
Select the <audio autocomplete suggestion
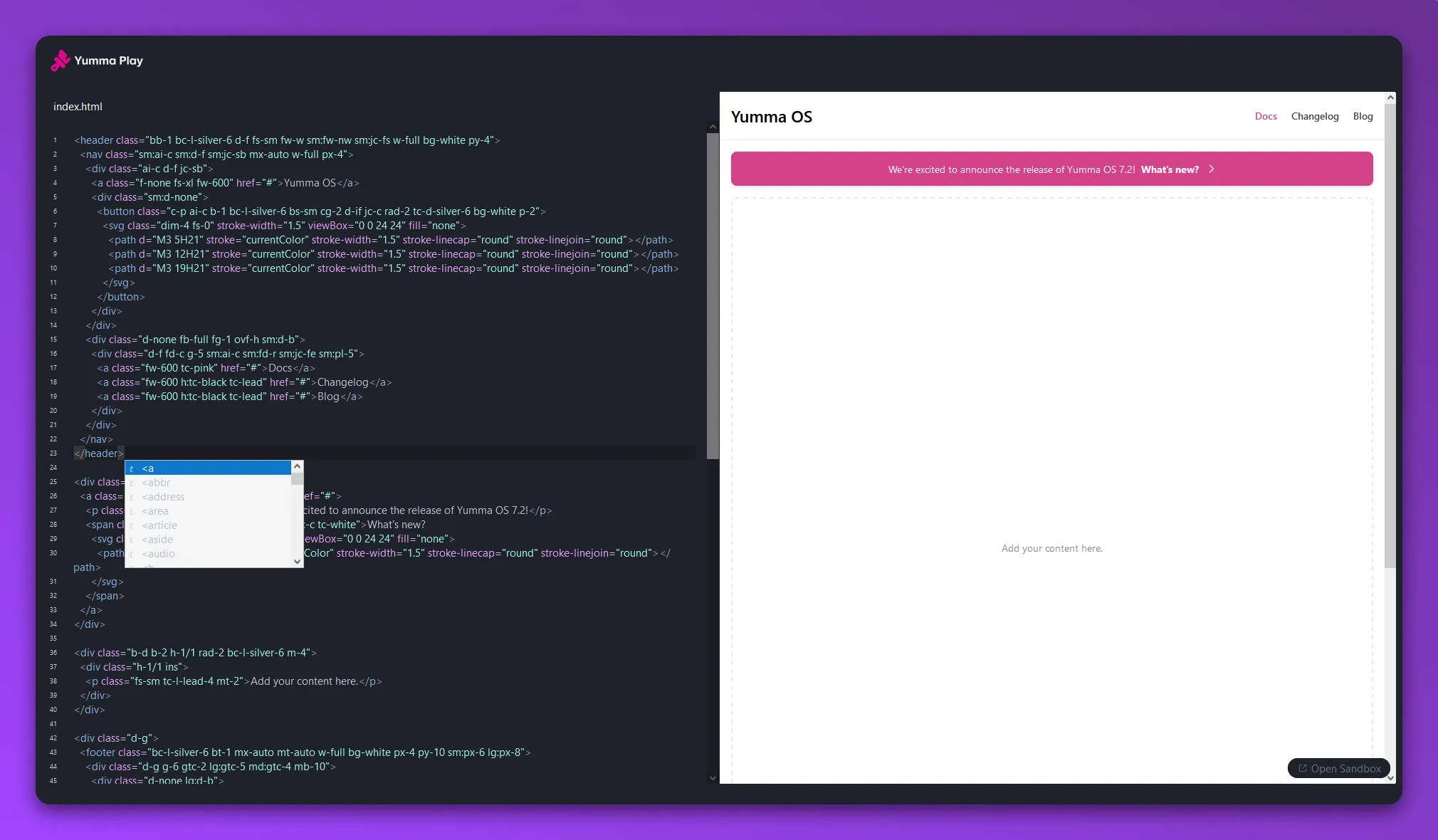point(208,554)
